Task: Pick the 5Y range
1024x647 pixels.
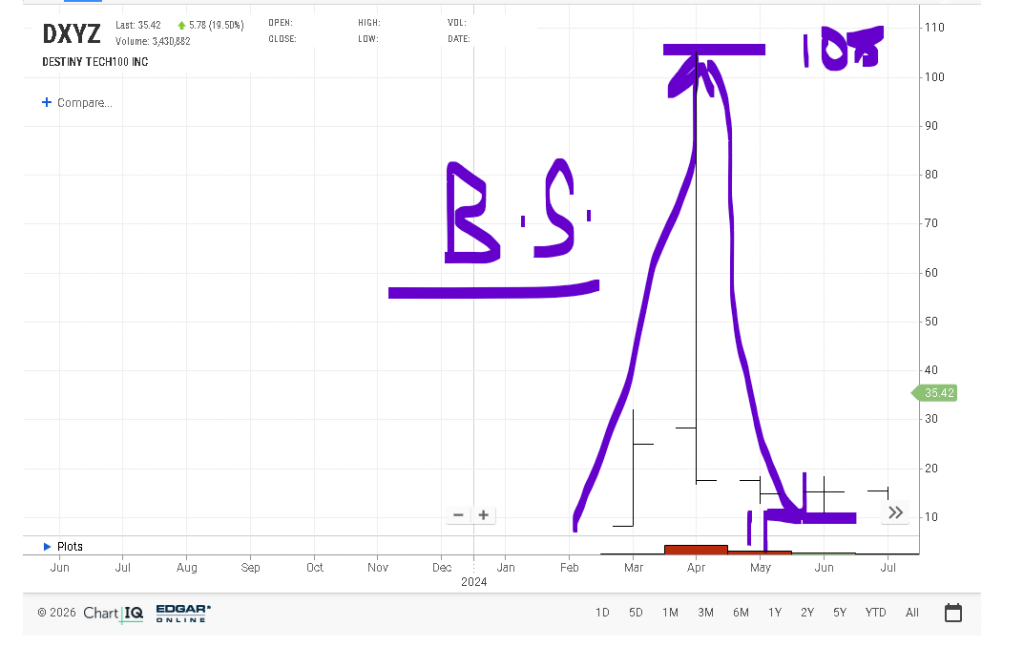Action: [x=840, y=613]
